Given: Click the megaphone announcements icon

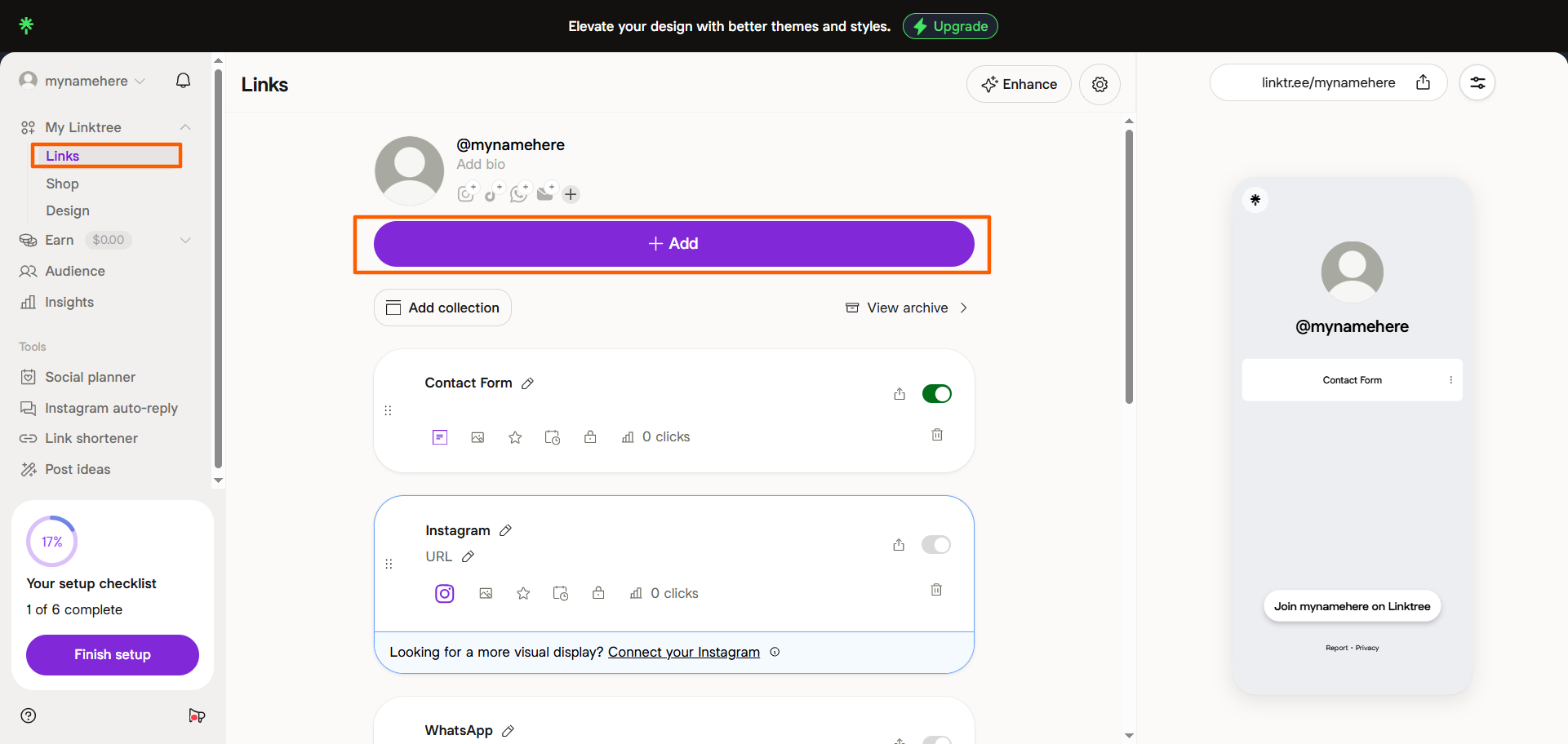Looking at the screenshot, I should 197,715.
